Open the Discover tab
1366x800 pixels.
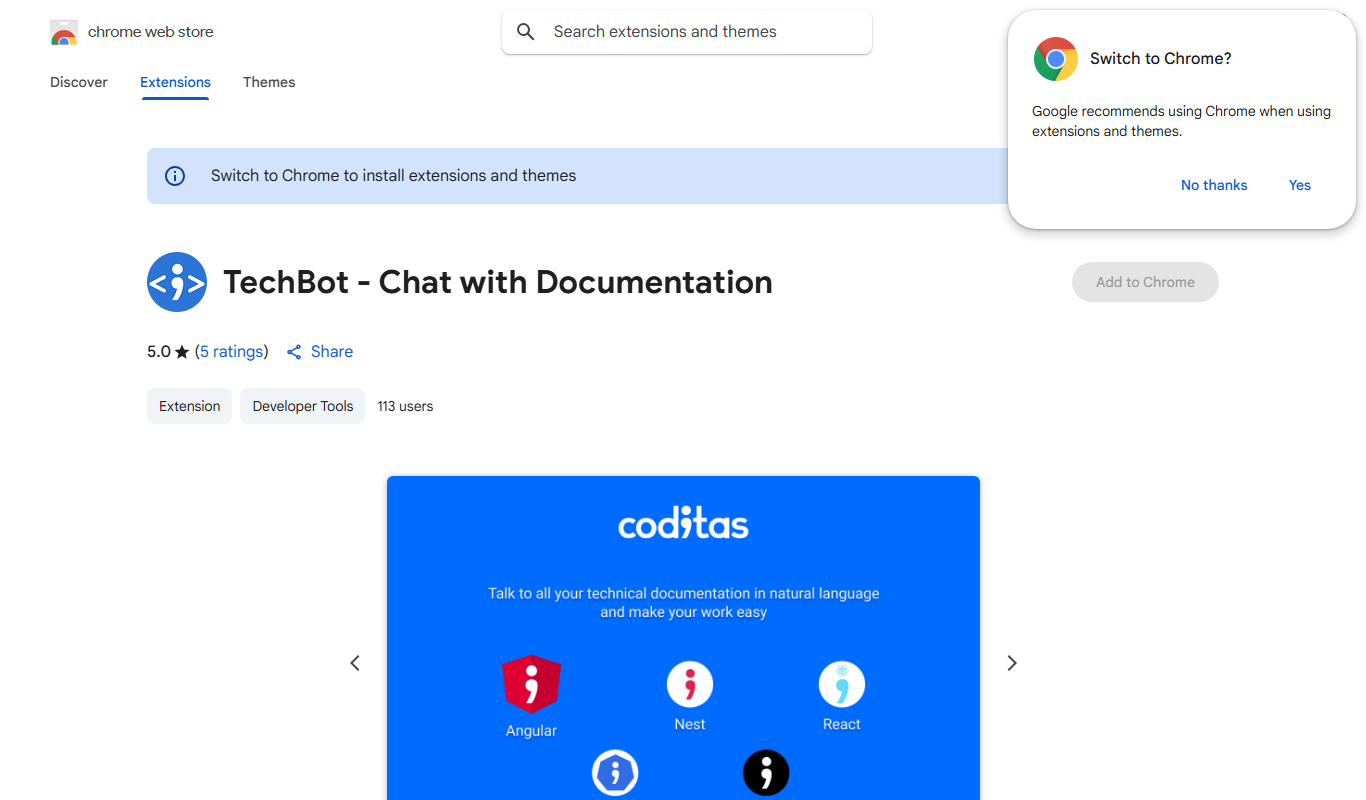79,82
